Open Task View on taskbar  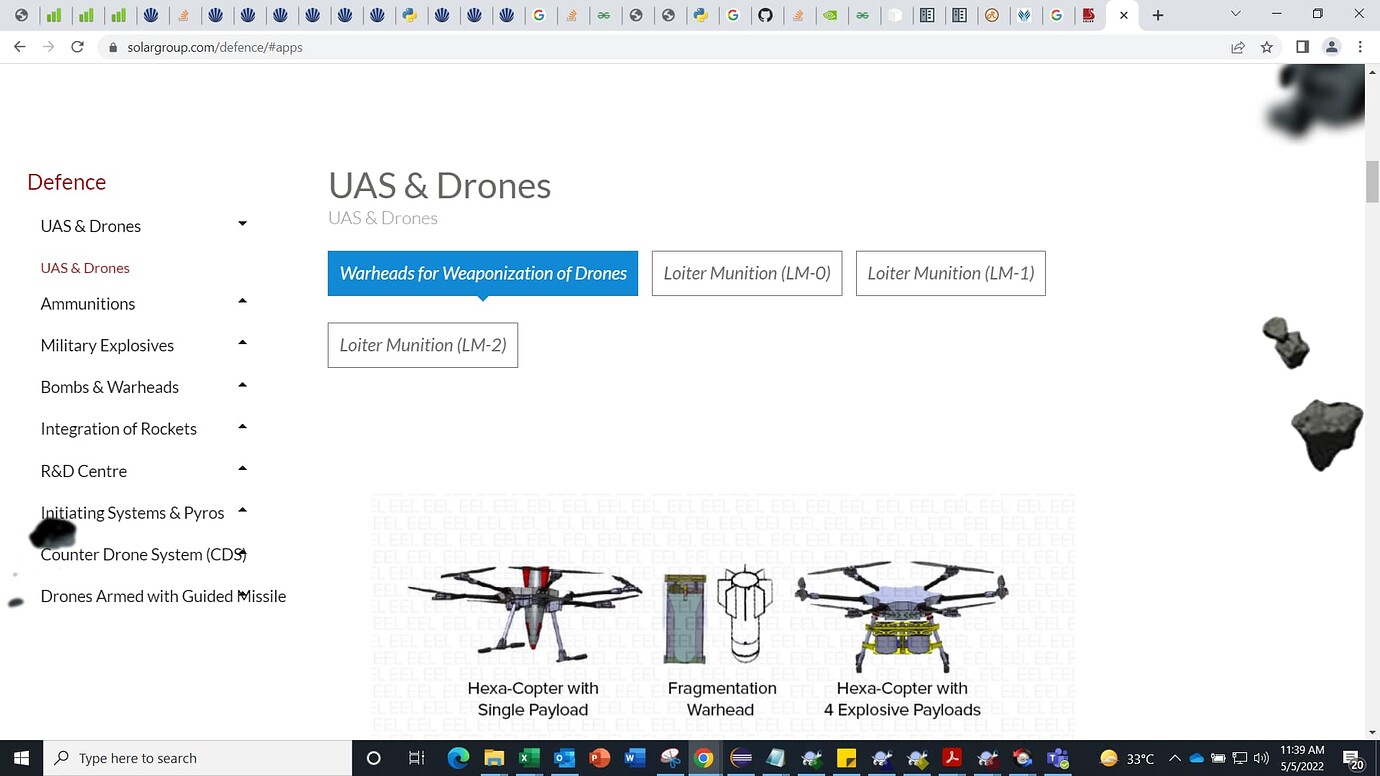pyautogui.click(x=417, y=758)
